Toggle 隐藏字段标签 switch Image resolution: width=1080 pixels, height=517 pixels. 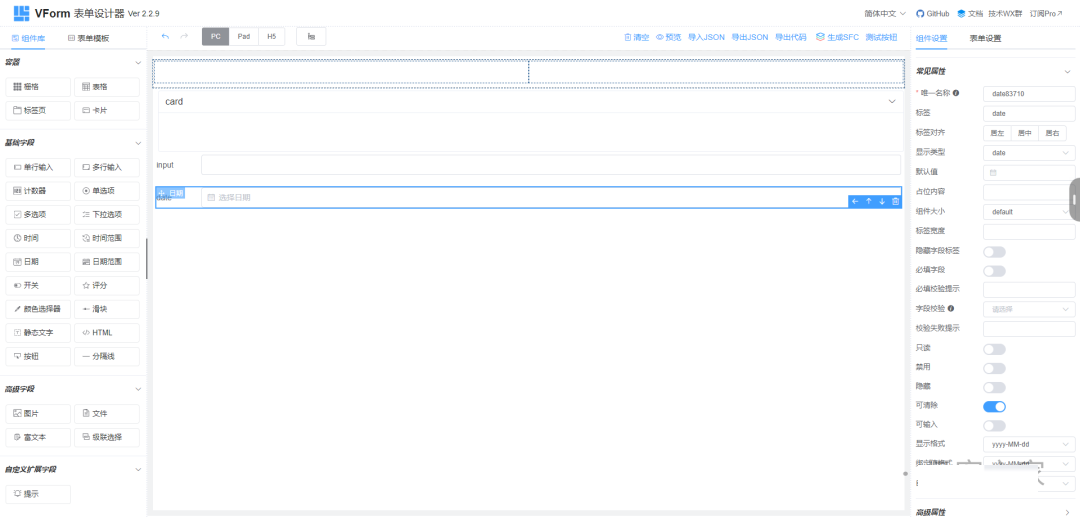[994, 252]
